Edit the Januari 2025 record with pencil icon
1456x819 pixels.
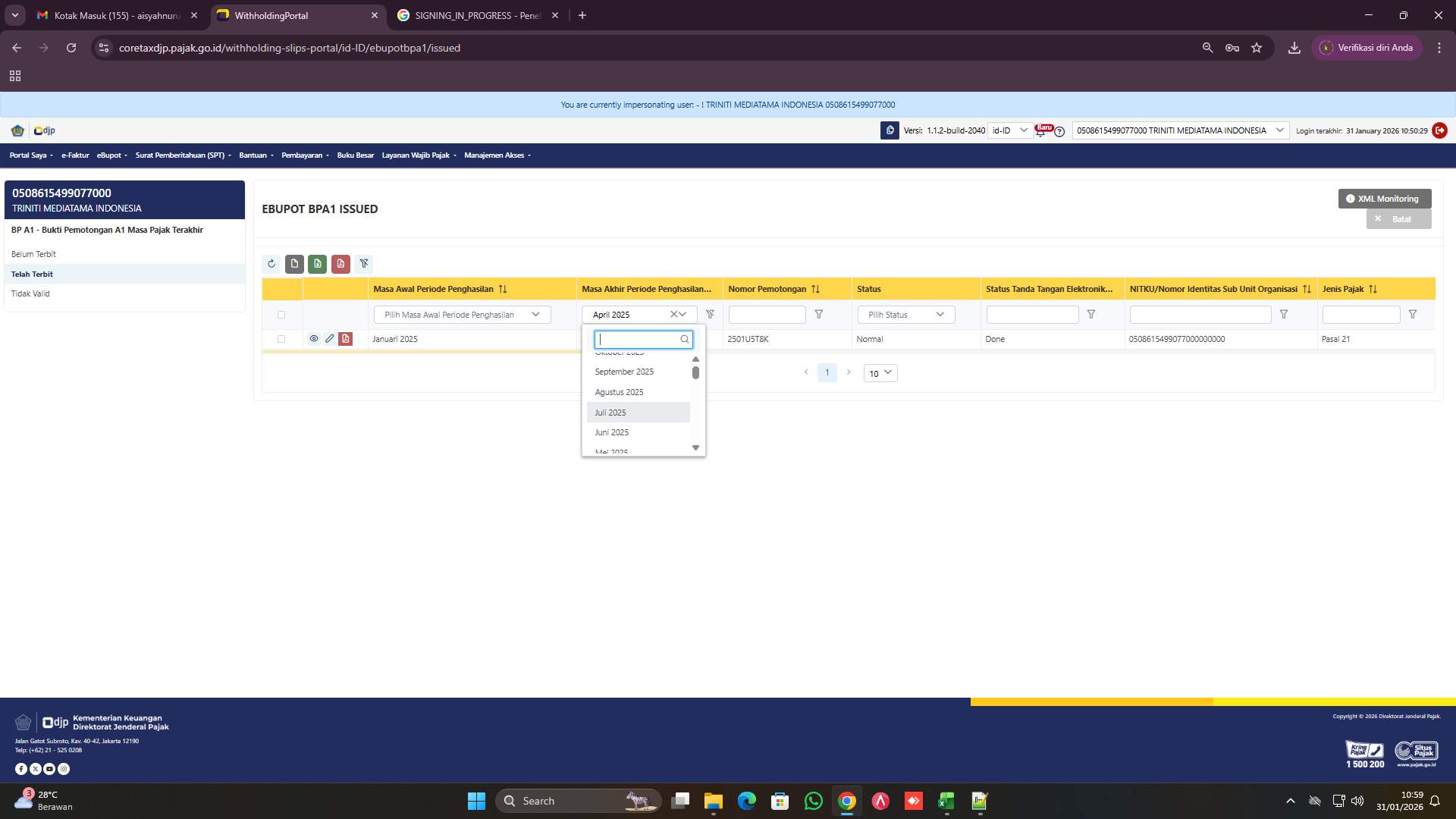pos(330,339)
